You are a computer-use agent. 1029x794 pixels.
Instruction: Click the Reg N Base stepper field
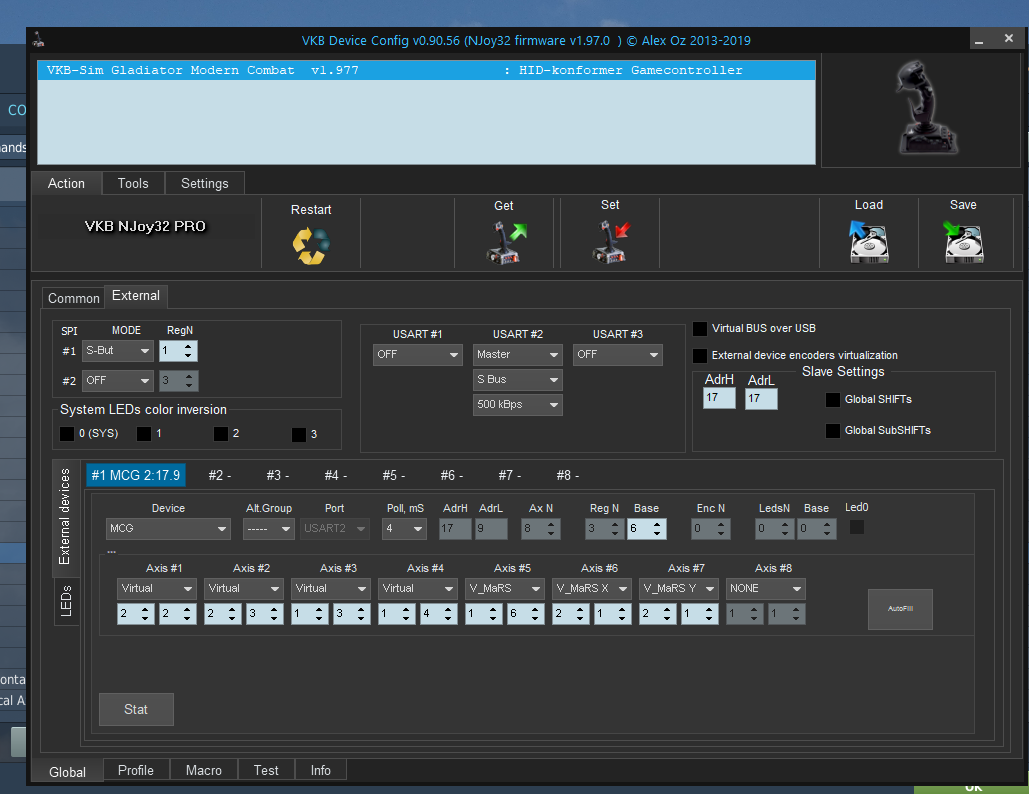[x=647, y=529]
